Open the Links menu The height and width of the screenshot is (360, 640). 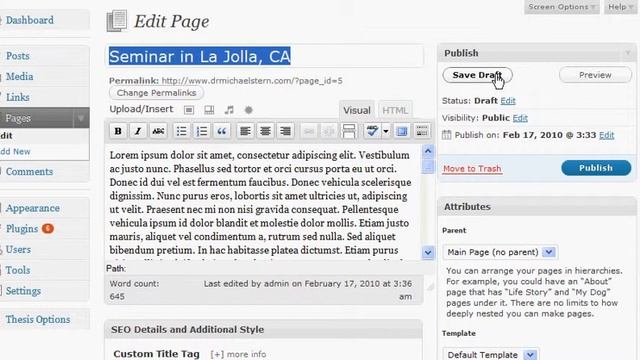(18, 97)
